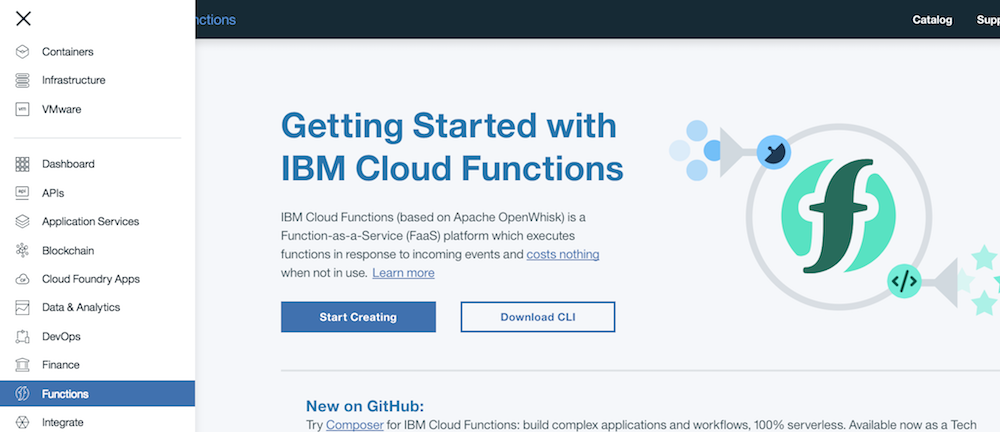Viewport: 1000px width, 432px height.
Task: Click the Cloud Foundry Apps cloud icon
Action: [22, 279]
